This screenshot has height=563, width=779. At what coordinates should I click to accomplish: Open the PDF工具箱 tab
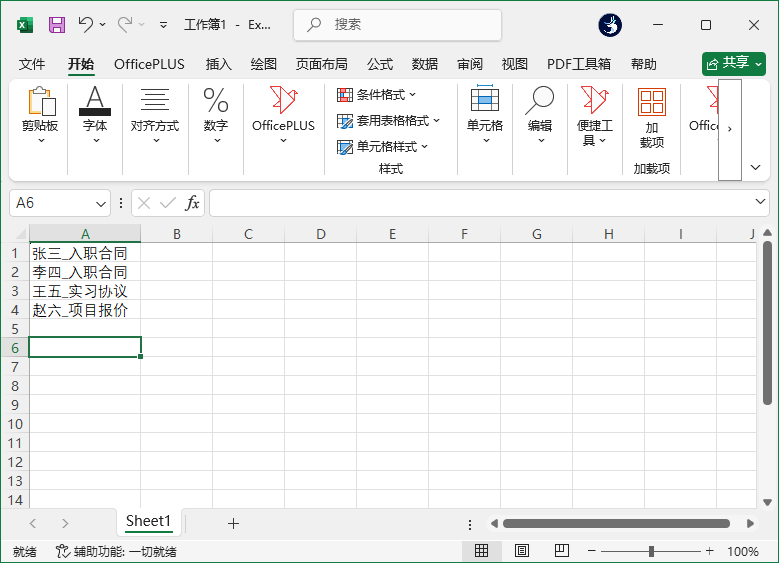click(x=579, y=64)
